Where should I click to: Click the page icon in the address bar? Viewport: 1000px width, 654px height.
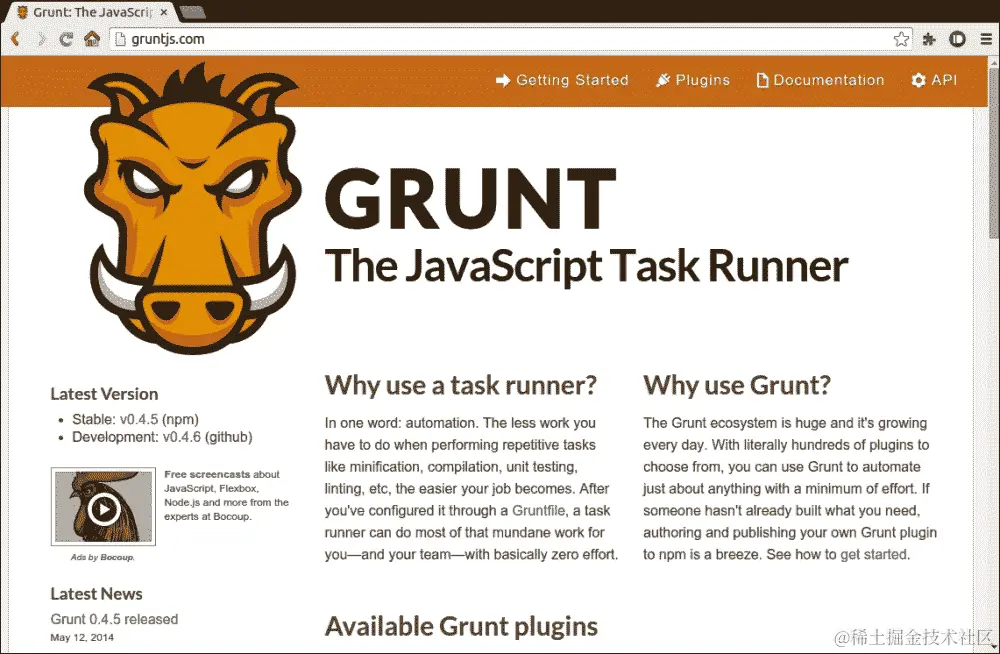120,39
